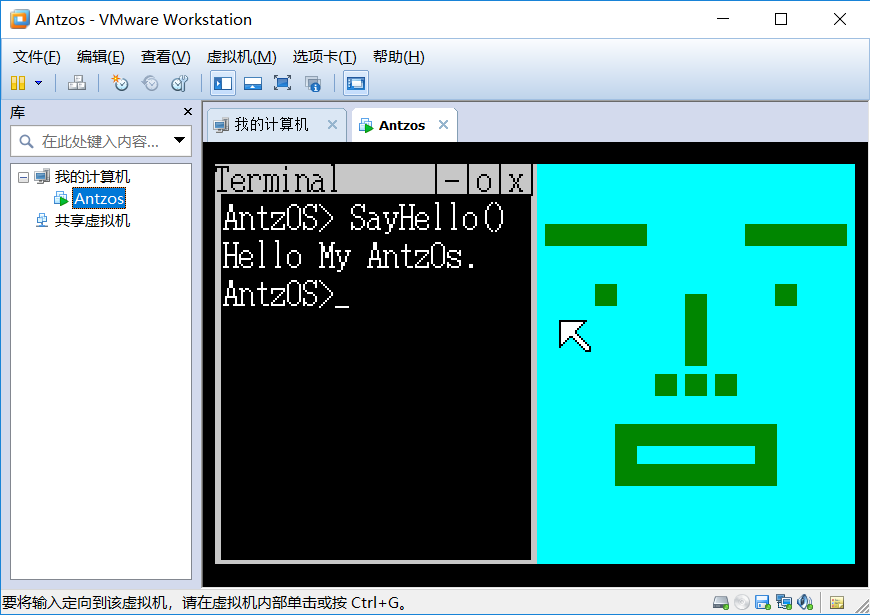Close the 我的计算机 tab

(x=332, y=124)
